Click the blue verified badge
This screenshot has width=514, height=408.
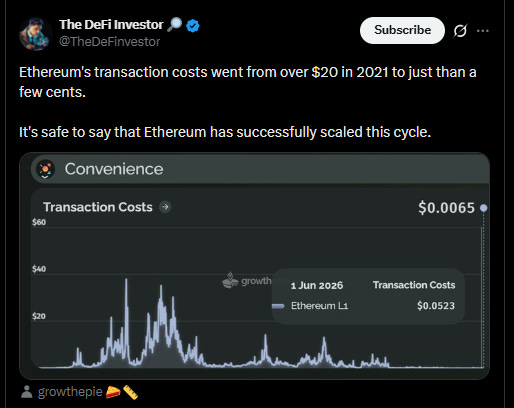click(x=193, y=26)
